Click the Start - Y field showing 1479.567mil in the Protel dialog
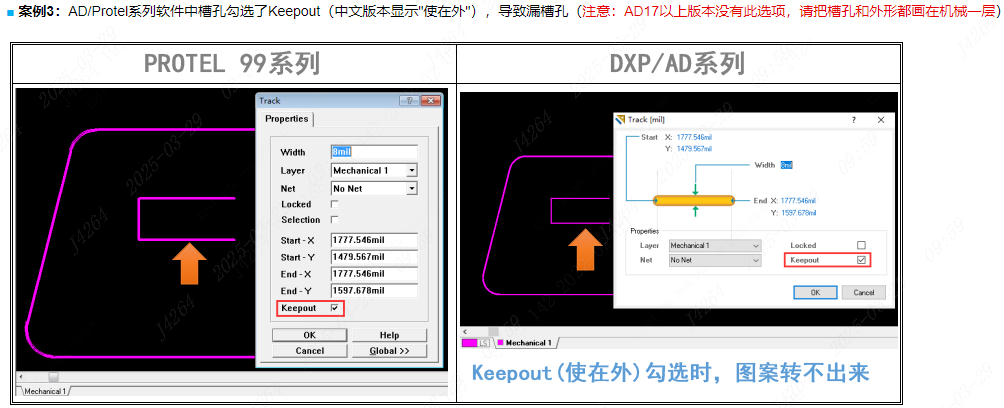The height and width of the screenshot is (408, 1004). click(x=375, y=257)
